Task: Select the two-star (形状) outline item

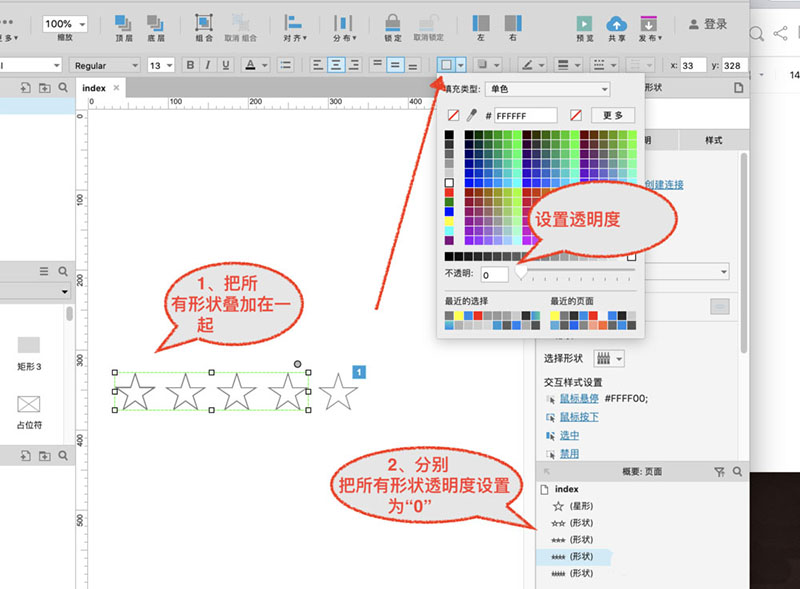Action: click(x=572, y=523)
